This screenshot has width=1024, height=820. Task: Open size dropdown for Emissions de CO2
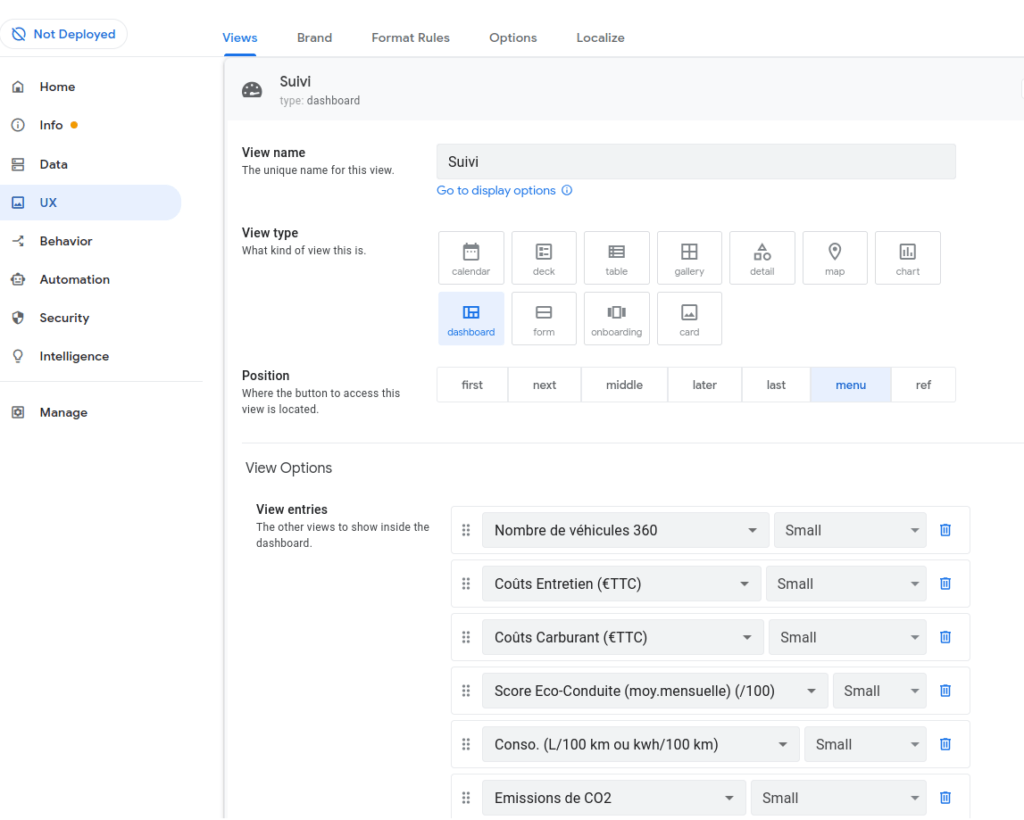tap(839, 798)
